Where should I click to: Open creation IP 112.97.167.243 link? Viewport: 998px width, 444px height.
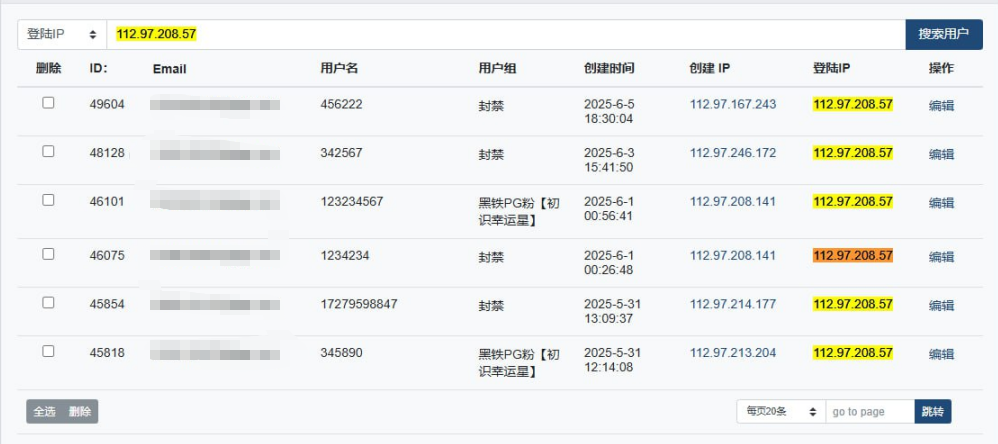[732, 105]
